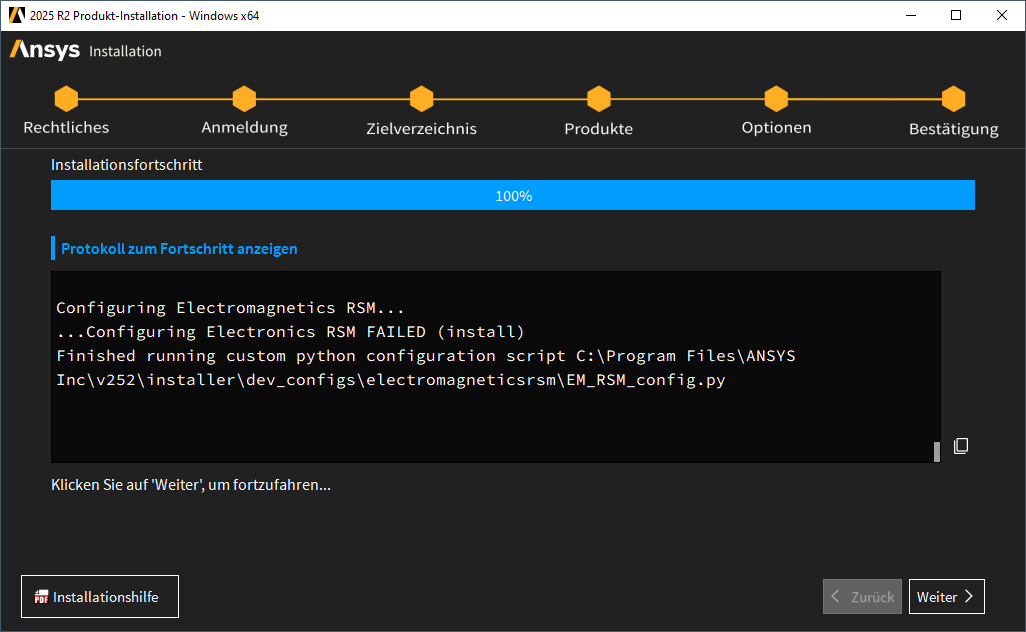Select the Produkte step label
Image resolution: width=1026 pixels, height=632 pixels.
point(599,129)
